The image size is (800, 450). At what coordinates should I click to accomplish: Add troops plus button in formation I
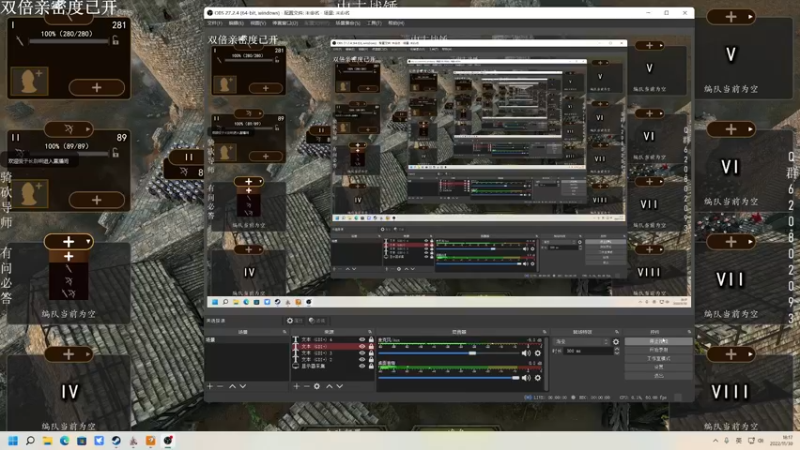pyautogui.click(x=96, y=88)
